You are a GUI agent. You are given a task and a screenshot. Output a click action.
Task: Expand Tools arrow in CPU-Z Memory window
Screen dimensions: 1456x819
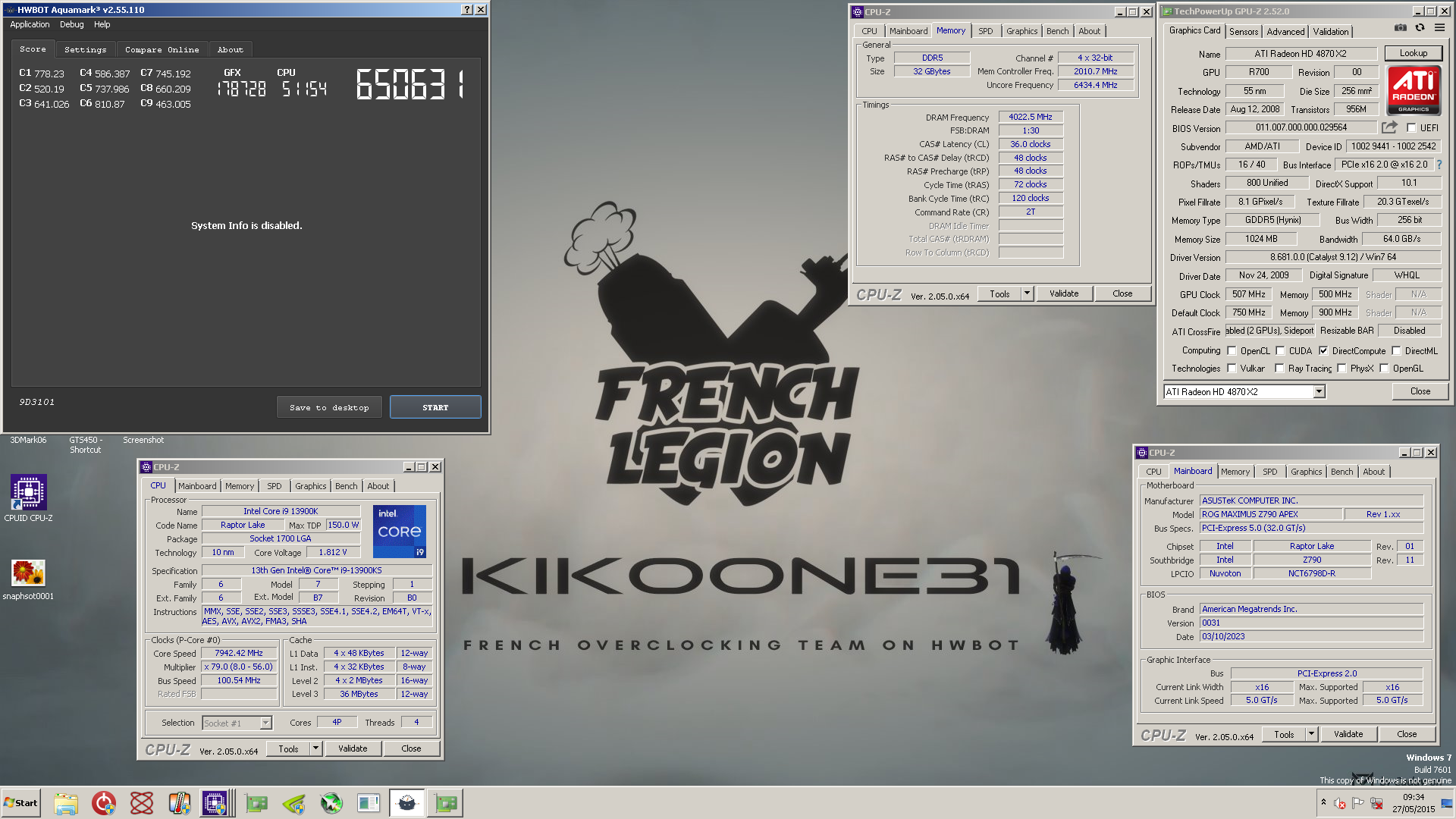(1027, 293)
